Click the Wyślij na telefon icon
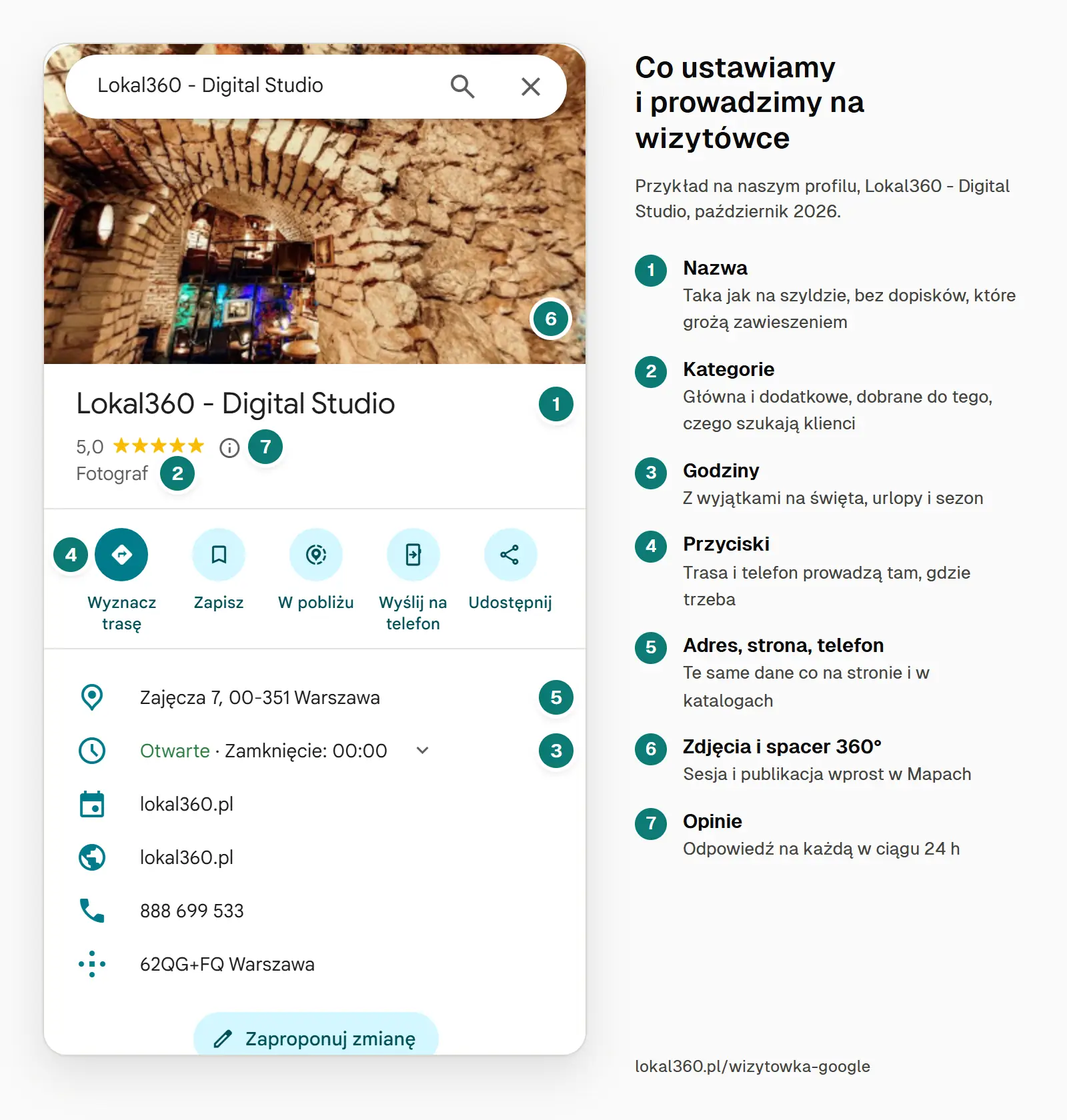This screenshot has width=1067, height=1120. [x=413, y=555]
